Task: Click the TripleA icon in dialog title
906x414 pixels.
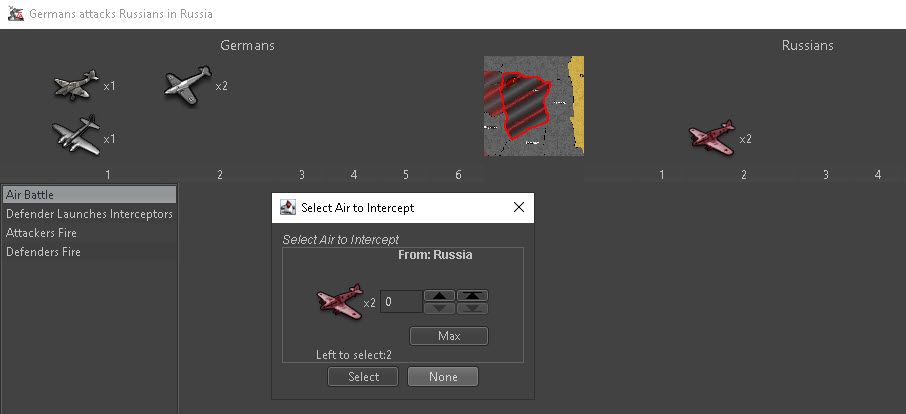Action: pos(288,208)
